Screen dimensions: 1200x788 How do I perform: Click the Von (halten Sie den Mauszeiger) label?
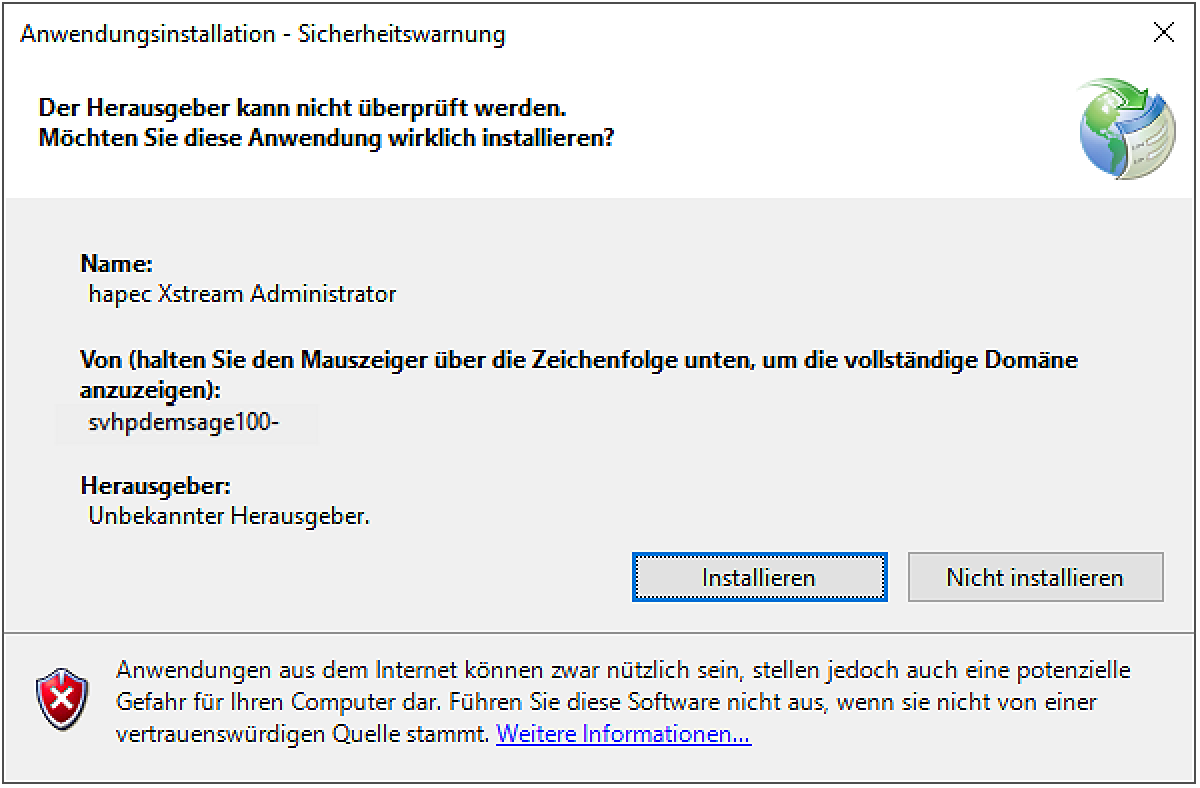tap(578, 360)
